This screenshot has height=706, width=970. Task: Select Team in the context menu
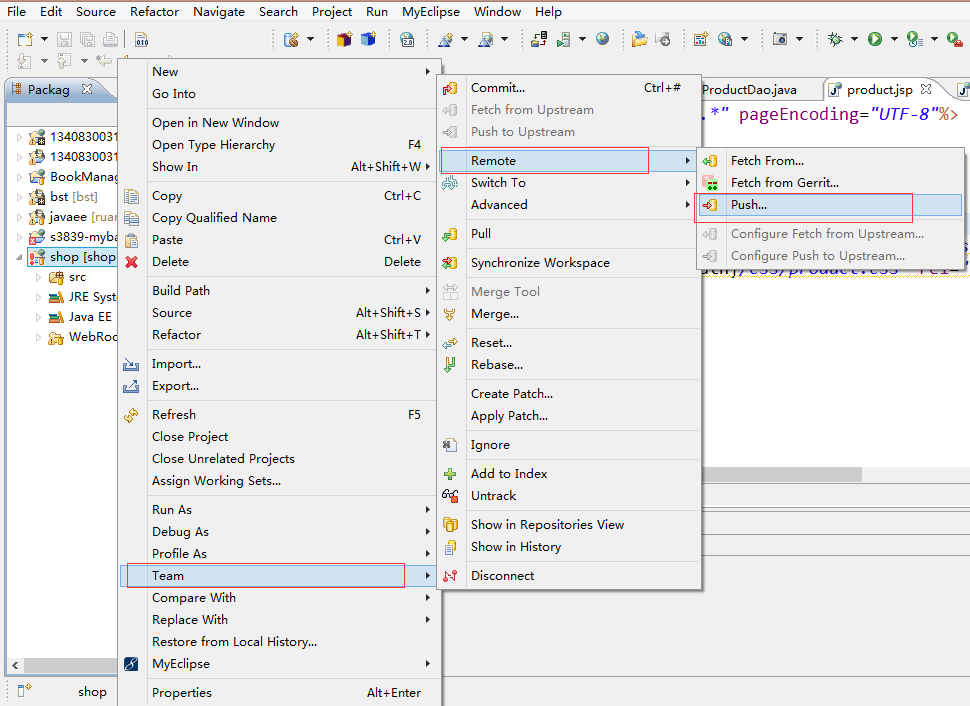279,576
